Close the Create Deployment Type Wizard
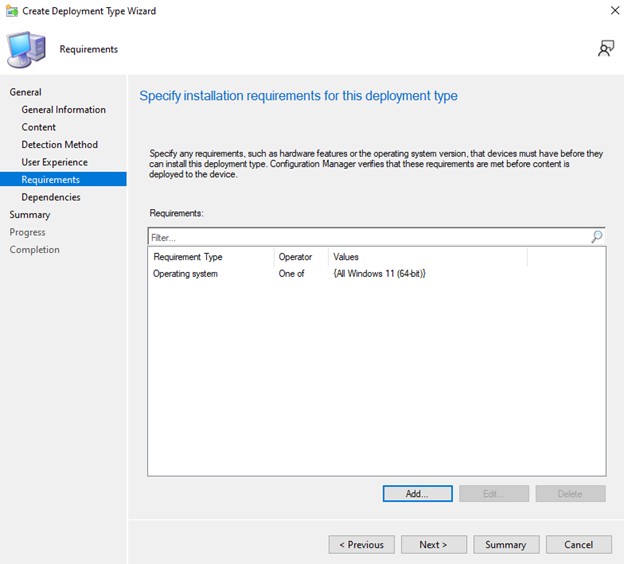Screen dimensions: 624x564 click(614, 11)
